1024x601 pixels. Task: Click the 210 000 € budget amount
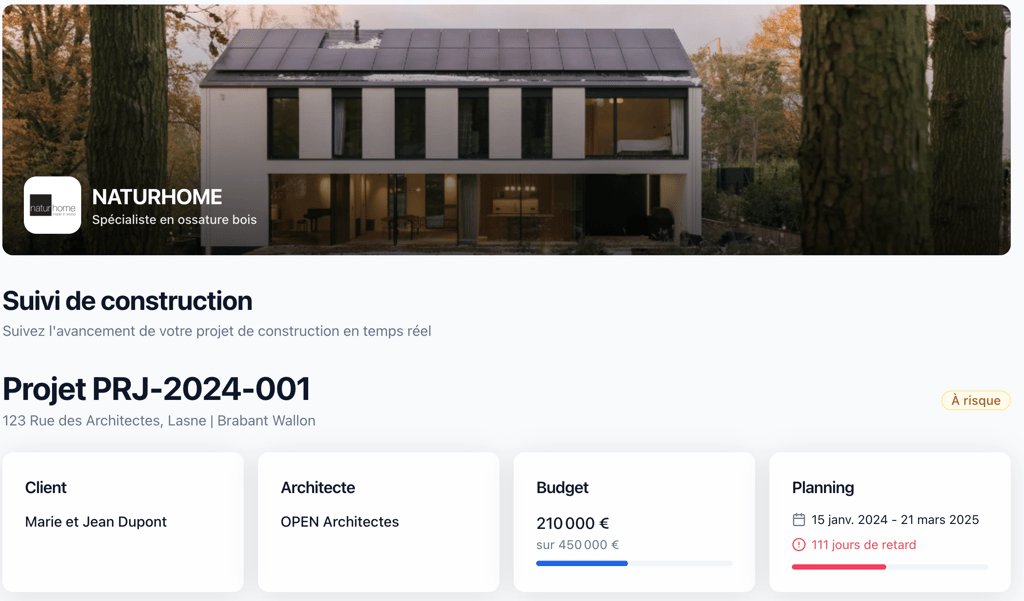coord(573,523)
